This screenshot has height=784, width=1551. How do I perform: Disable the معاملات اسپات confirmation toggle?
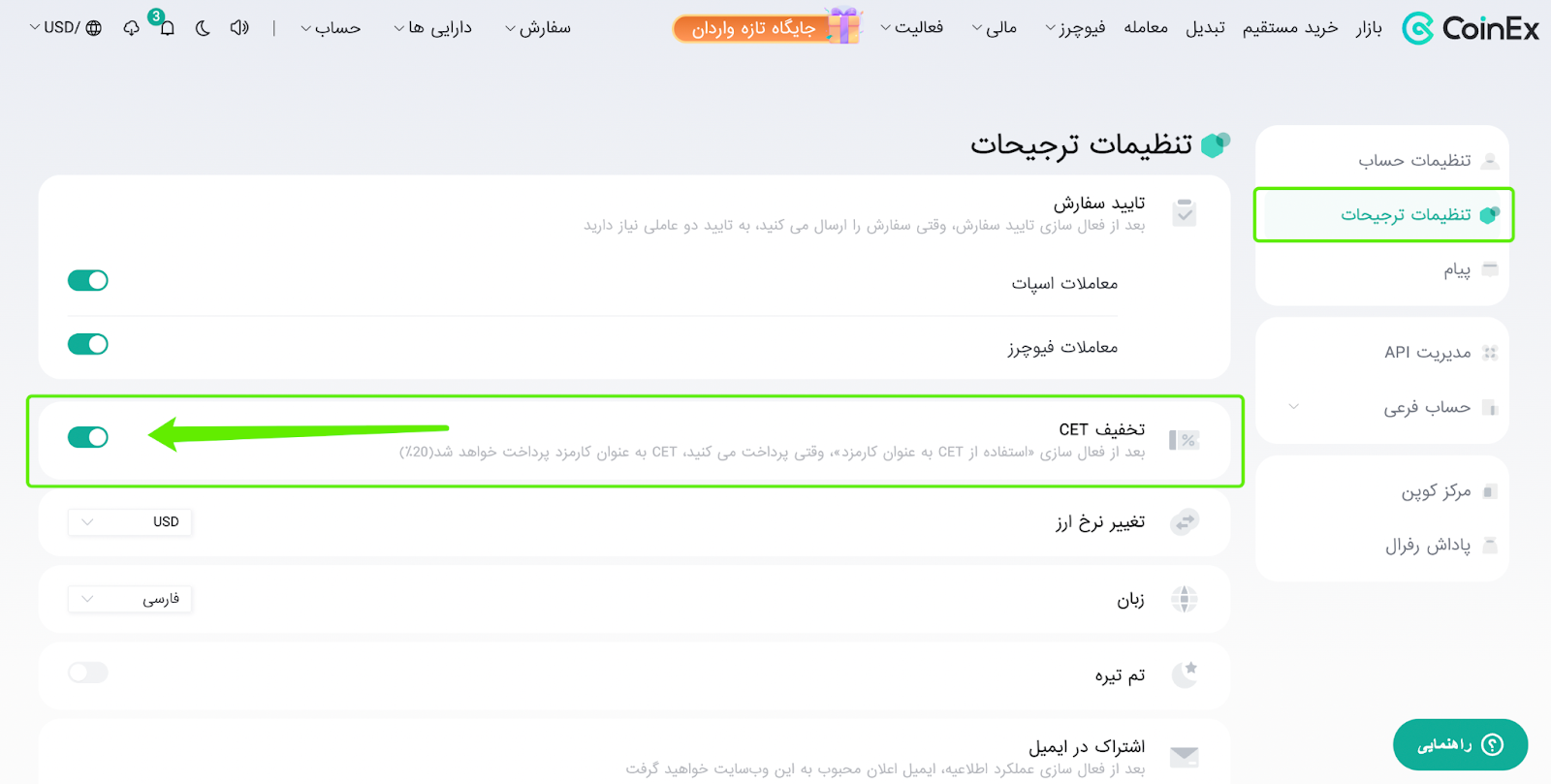(88, 281)
